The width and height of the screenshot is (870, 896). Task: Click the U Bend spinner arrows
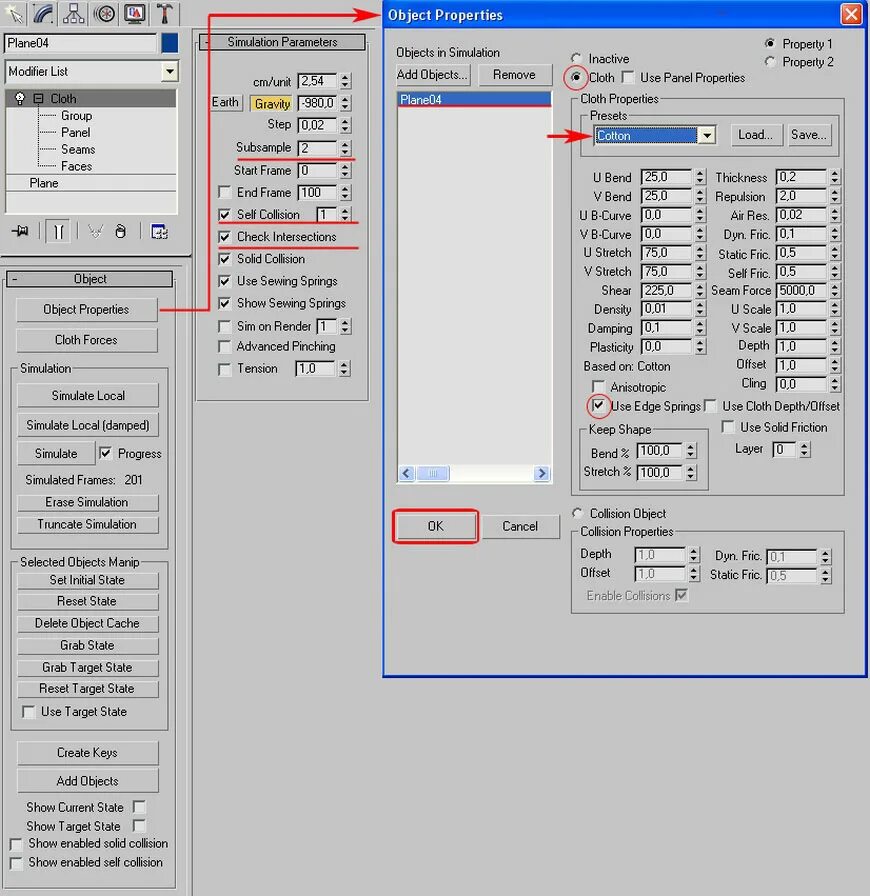700,177
